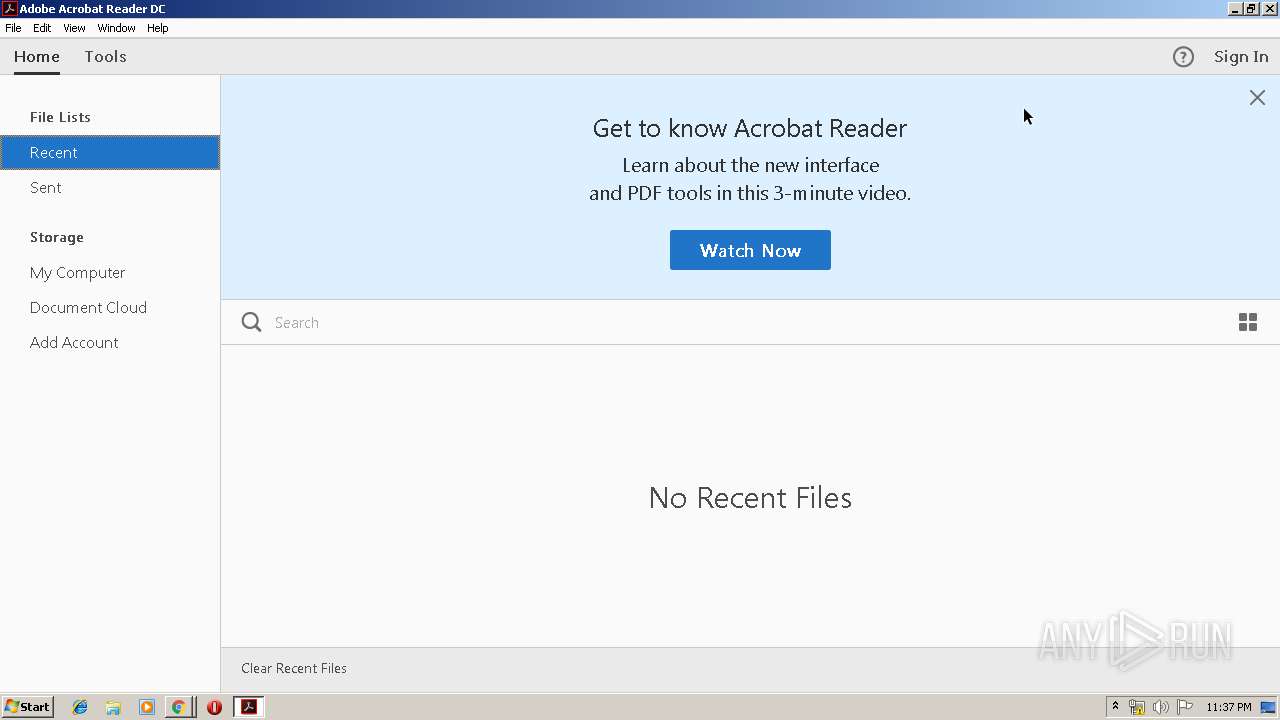The height and width of the screenshot is (720, 1280).
Task: Click Show desktop button in tray
Action: (1268, 707)
